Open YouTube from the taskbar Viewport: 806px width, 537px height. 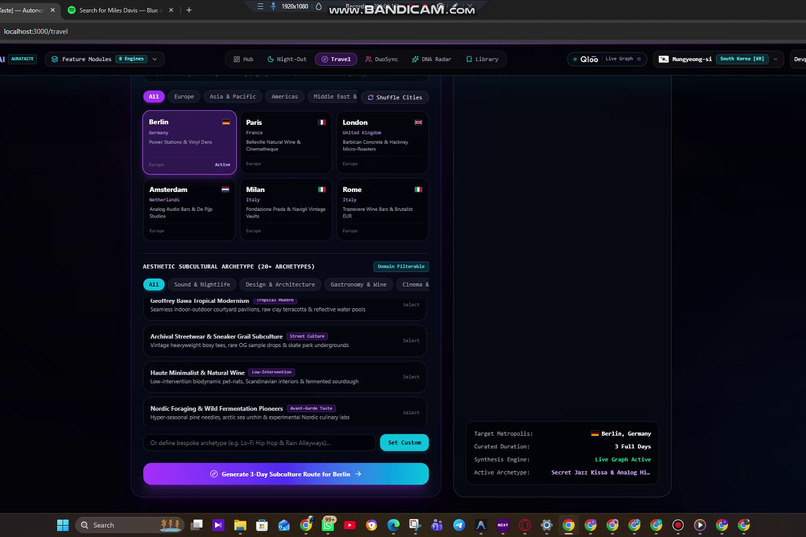tap(350, 525)
